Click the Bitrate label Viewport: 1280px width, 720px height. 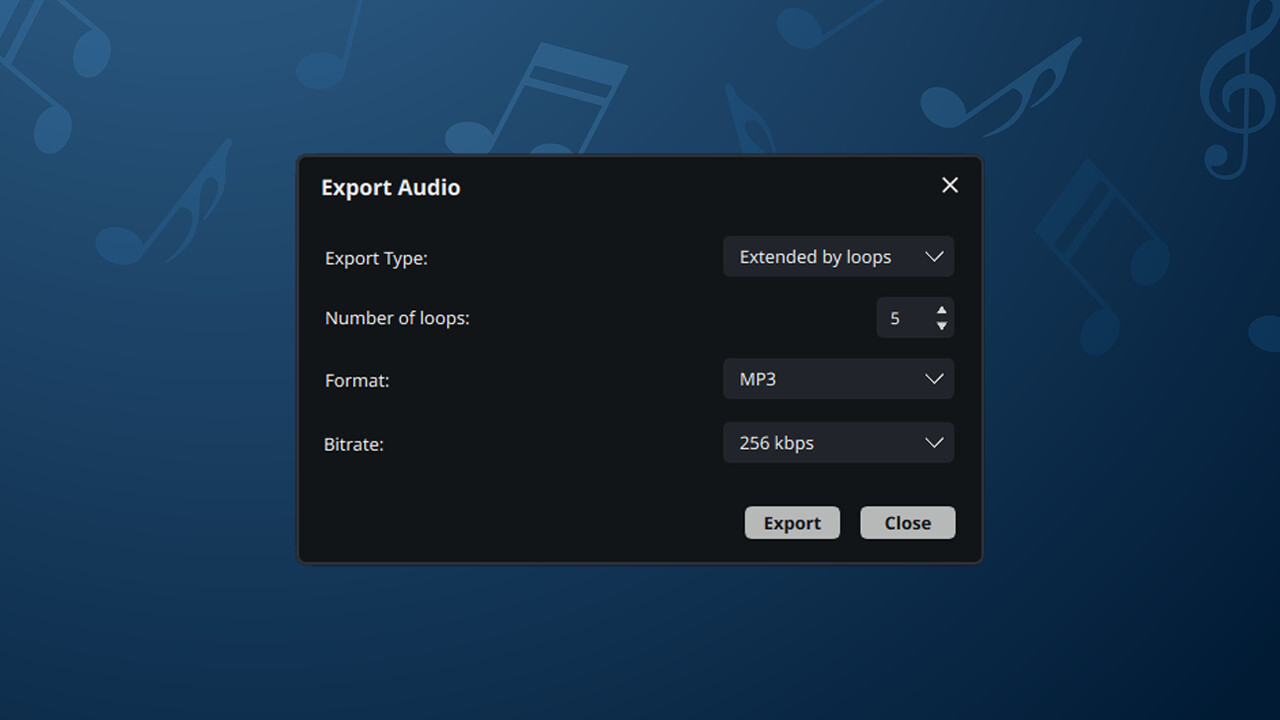point(354,444)
